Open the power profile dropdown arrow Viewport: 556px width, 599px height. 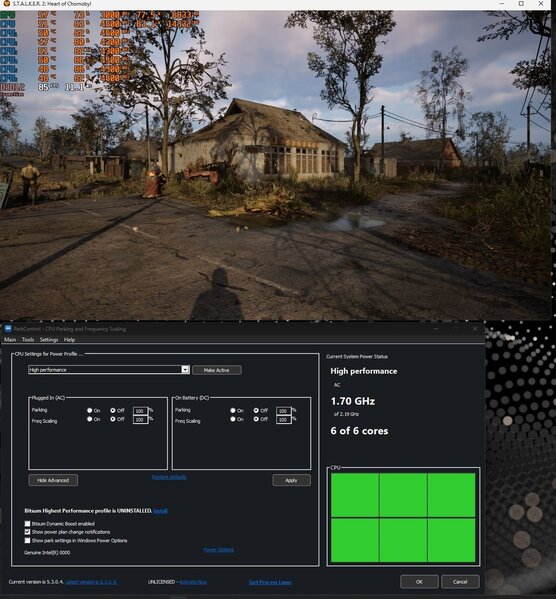coord(185,369)
